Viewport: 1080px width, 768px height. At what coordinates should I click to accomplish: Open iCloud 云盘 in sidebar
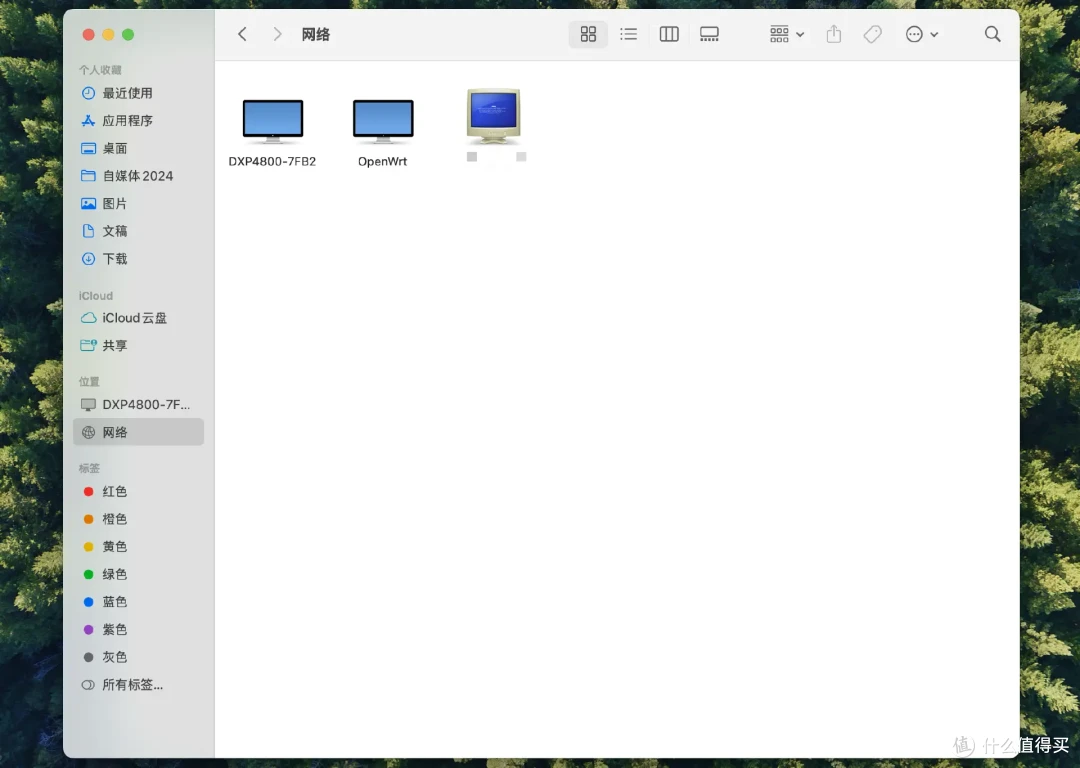click(138, 318)
